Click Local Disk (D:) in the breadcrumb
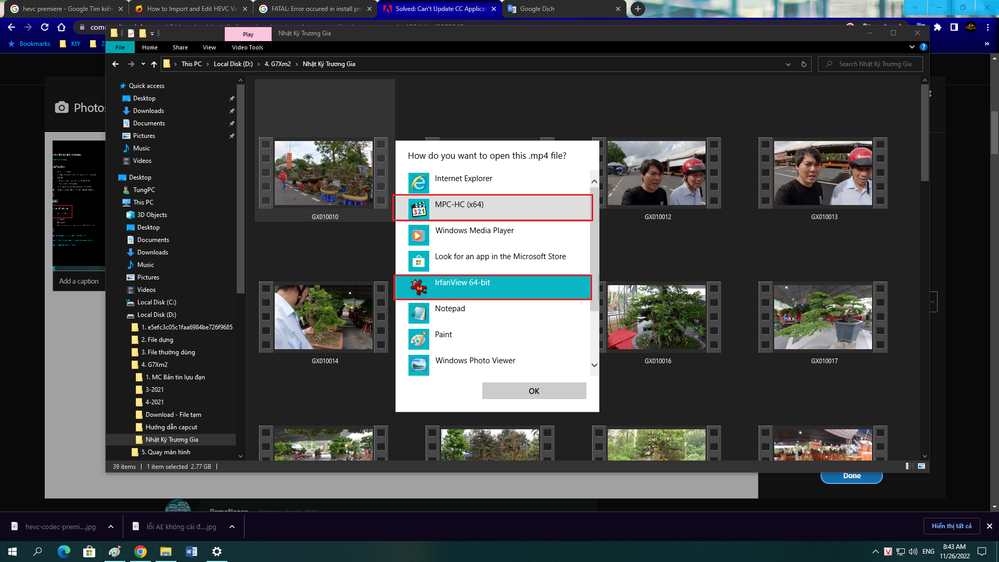Image resolution: width=999 pixels, height=562 pixels. [x=233, y=64]
